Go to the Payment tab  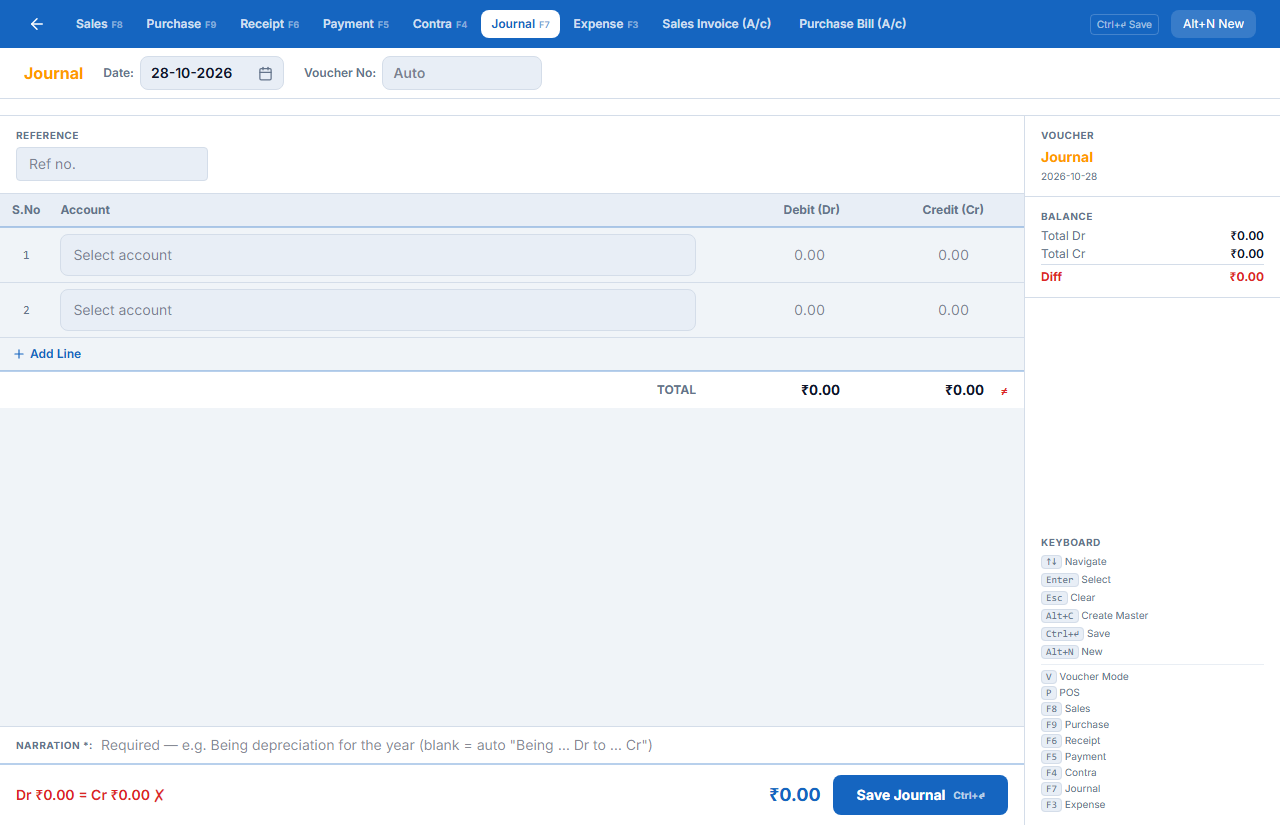pos(356,24)
